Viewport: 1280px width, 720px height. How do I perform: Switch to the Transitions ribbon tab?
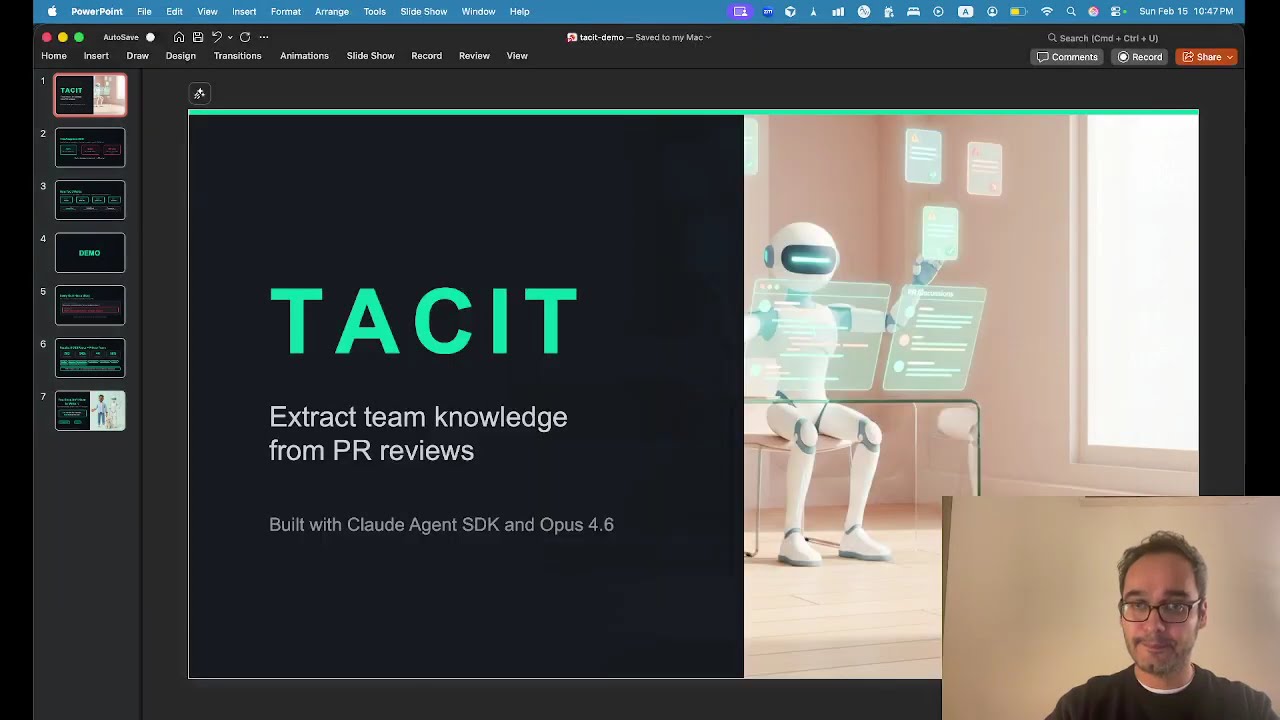point(237,56)
